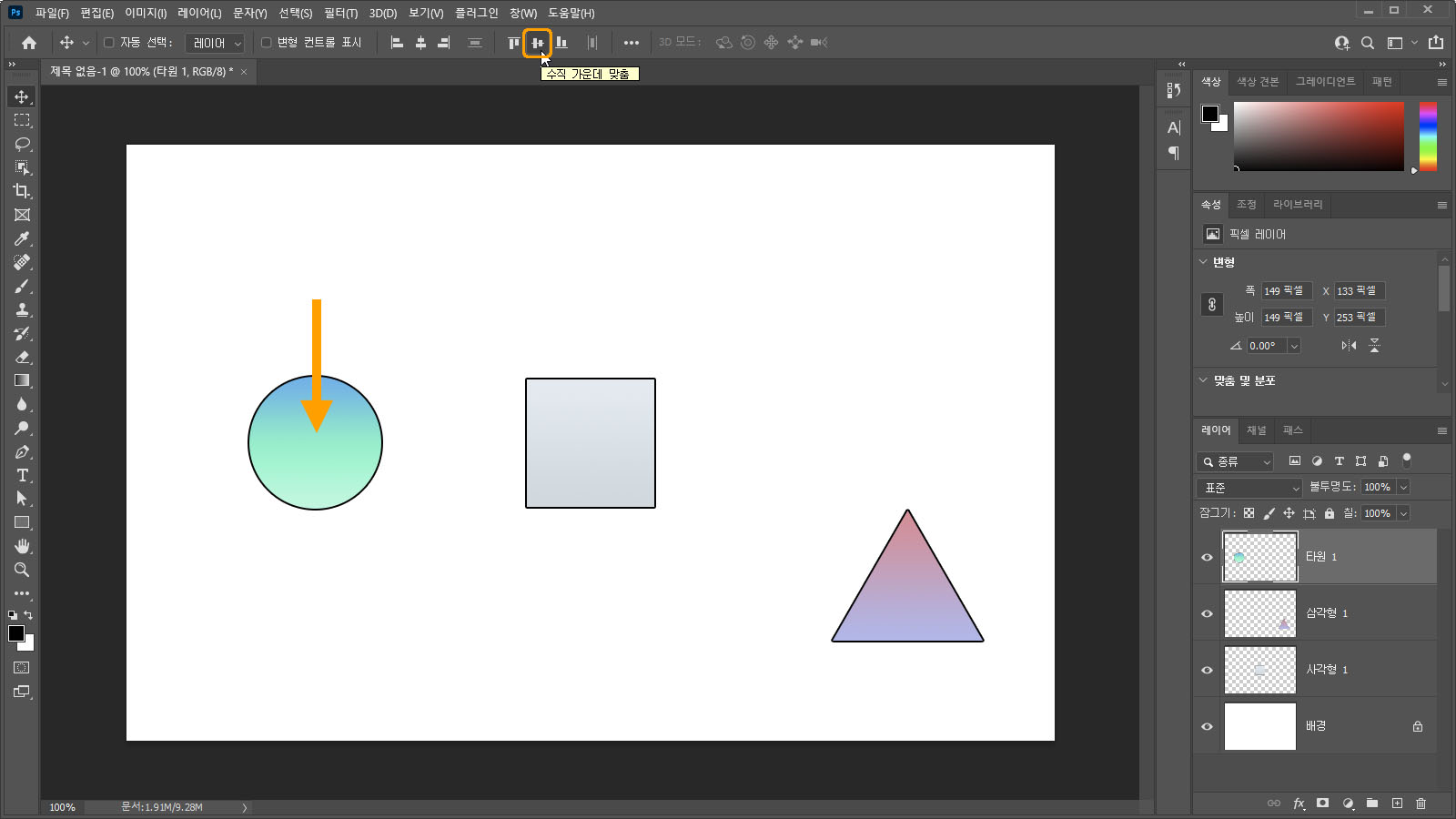Click the share button at top right
This screenshot has width=1456, height=819.
[x=1436, y=43]
